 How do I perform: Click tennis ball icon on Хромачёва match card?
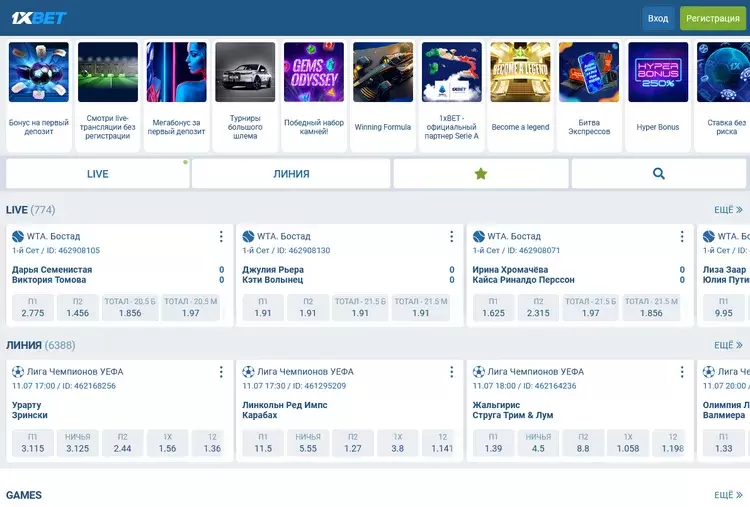(x=478, y=236)
